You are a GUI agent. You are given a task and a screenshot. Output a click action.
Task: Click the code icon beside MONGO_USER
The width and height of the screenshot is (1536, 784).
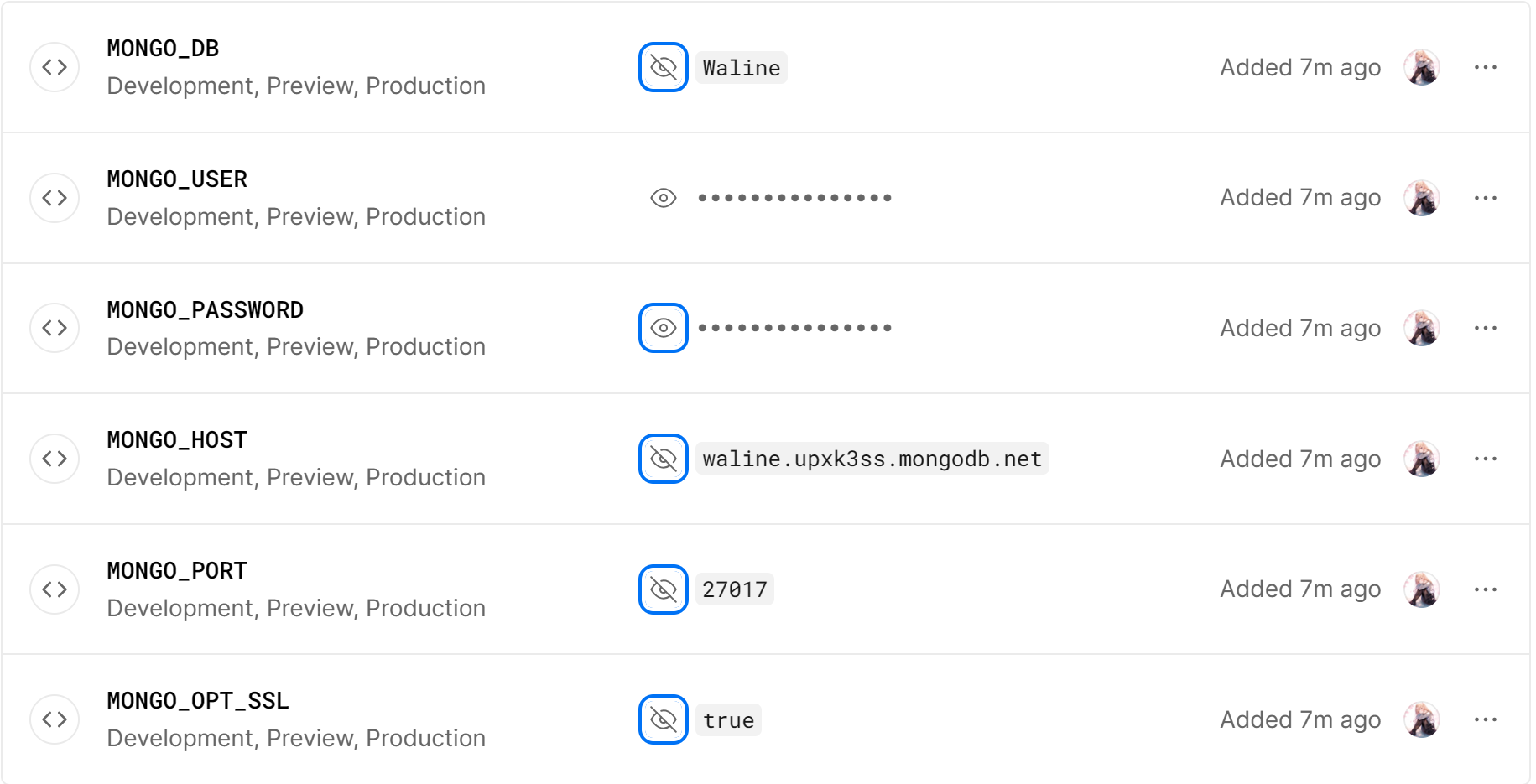[54, 198]
